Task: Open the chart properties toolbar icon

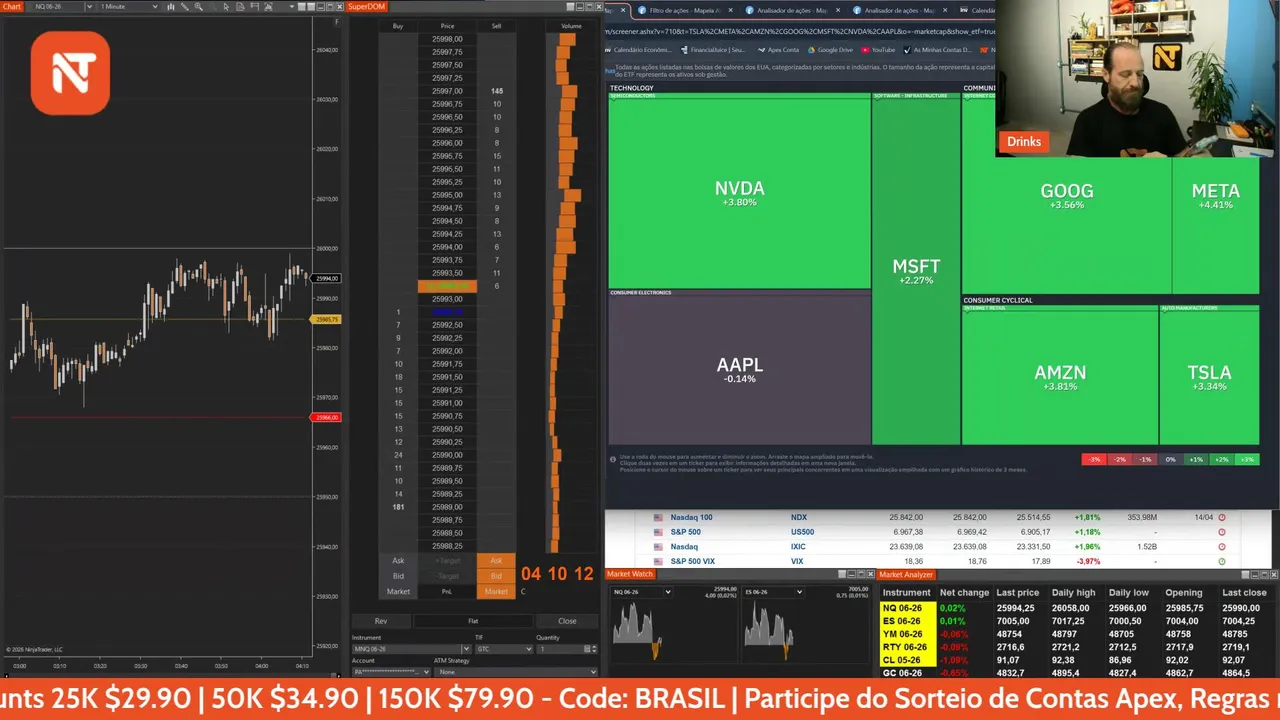Action: 268,7
